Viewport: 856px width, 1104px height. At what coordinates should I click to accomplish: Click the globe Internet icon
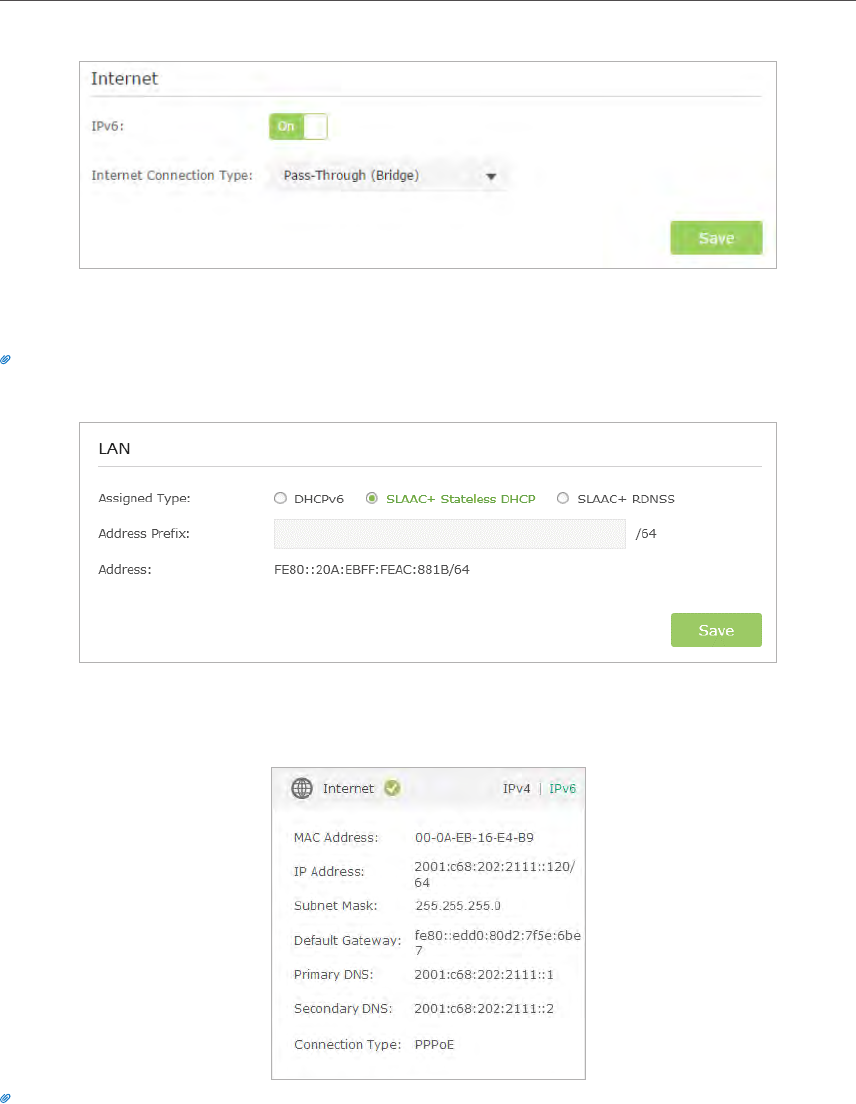(302, 789)
